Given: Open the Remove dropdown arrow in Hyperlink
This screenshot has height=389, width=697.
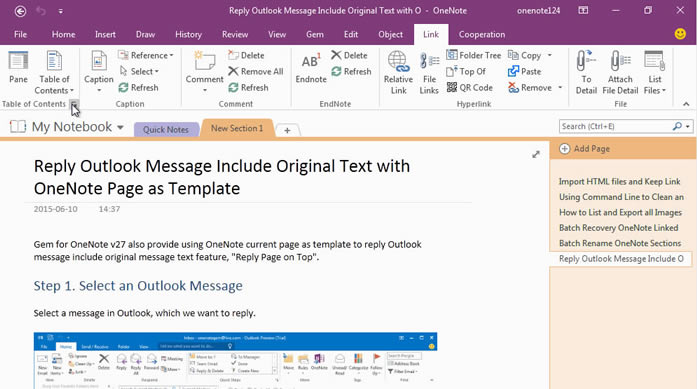Looking at the screenshot, I should click(560, 88).
